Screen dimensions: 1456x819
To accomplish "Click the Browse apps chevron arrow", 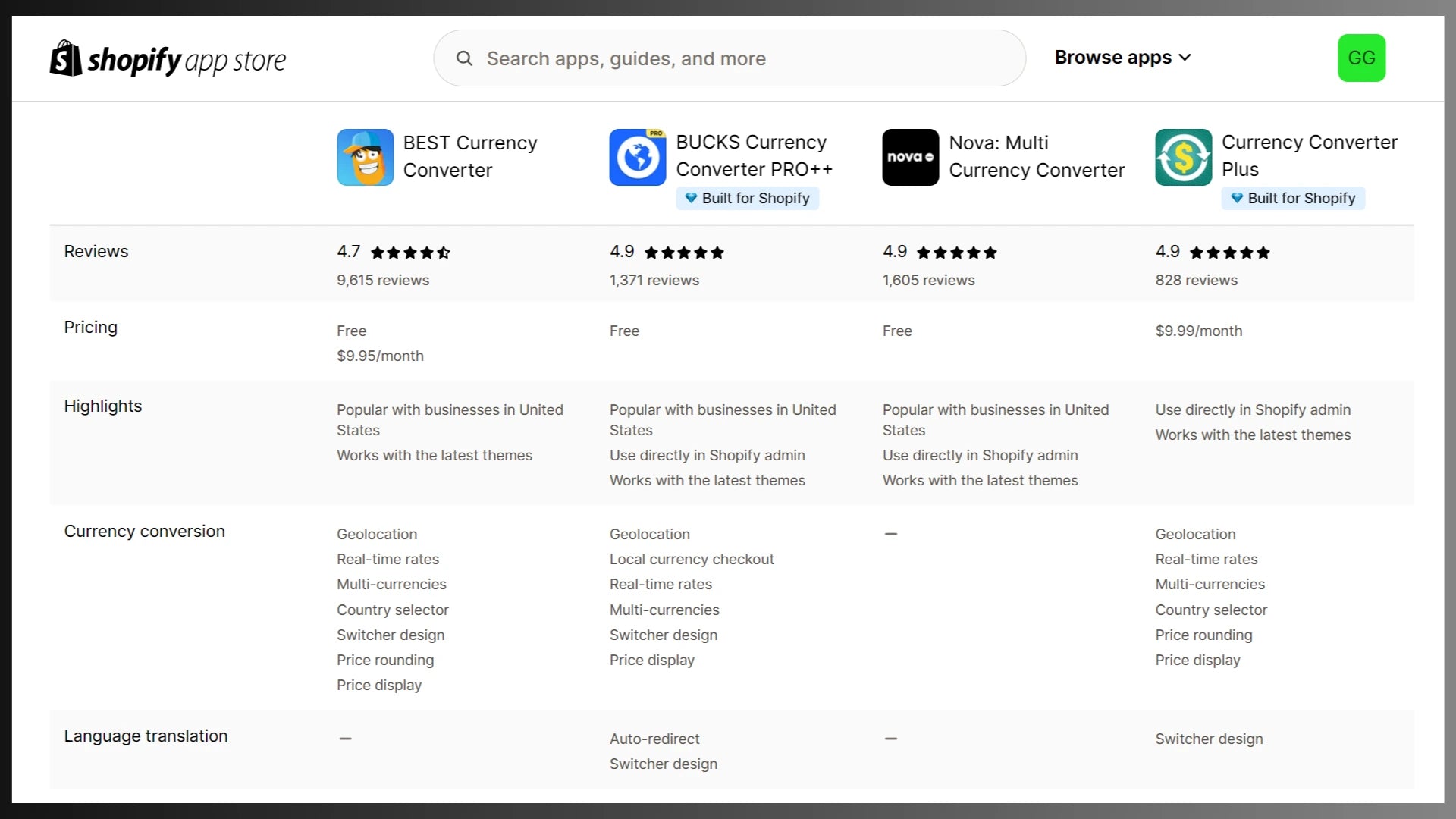I will (x=1185, y=58).
